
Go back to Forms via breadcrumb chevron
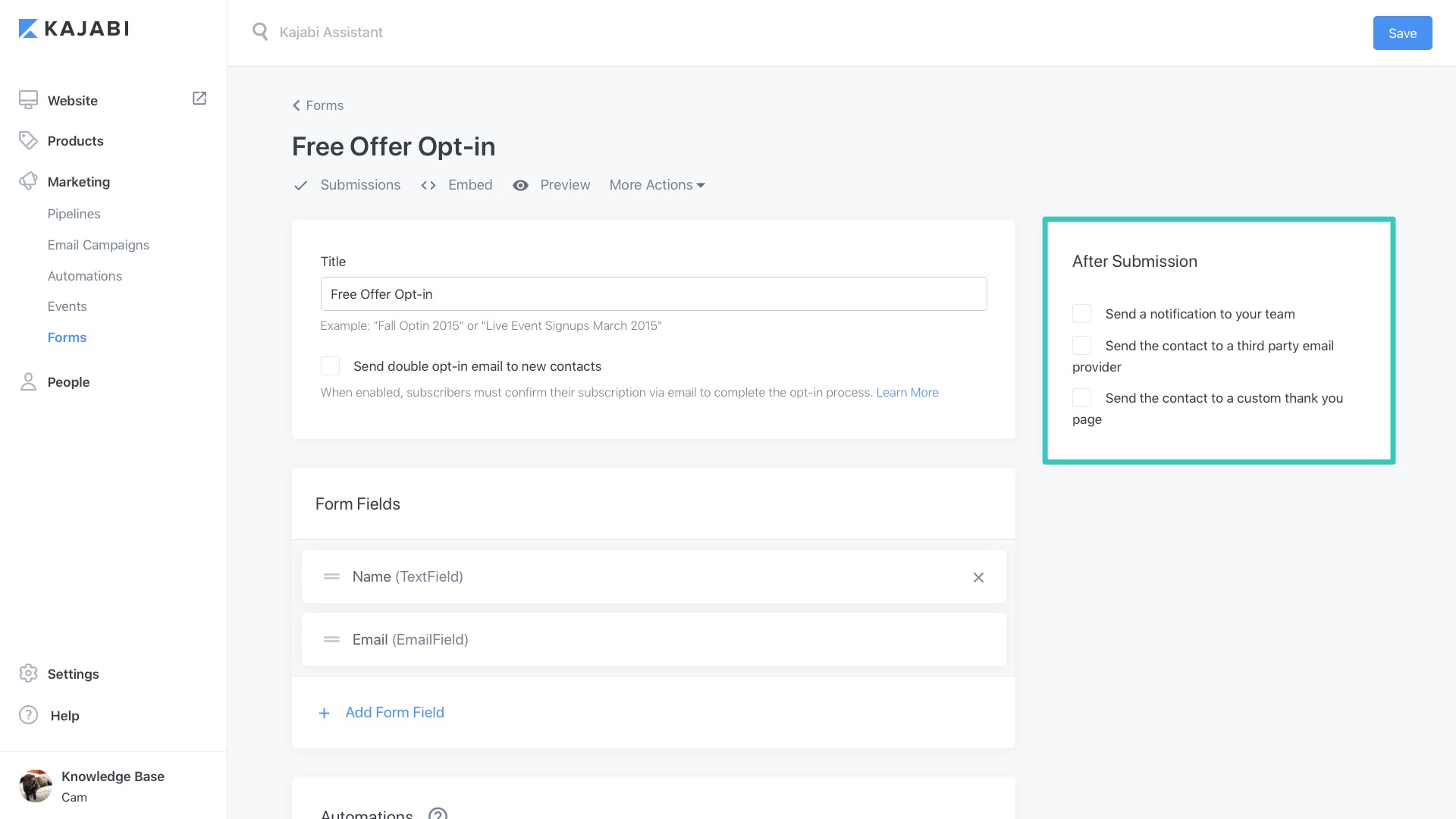coord(297,105)
